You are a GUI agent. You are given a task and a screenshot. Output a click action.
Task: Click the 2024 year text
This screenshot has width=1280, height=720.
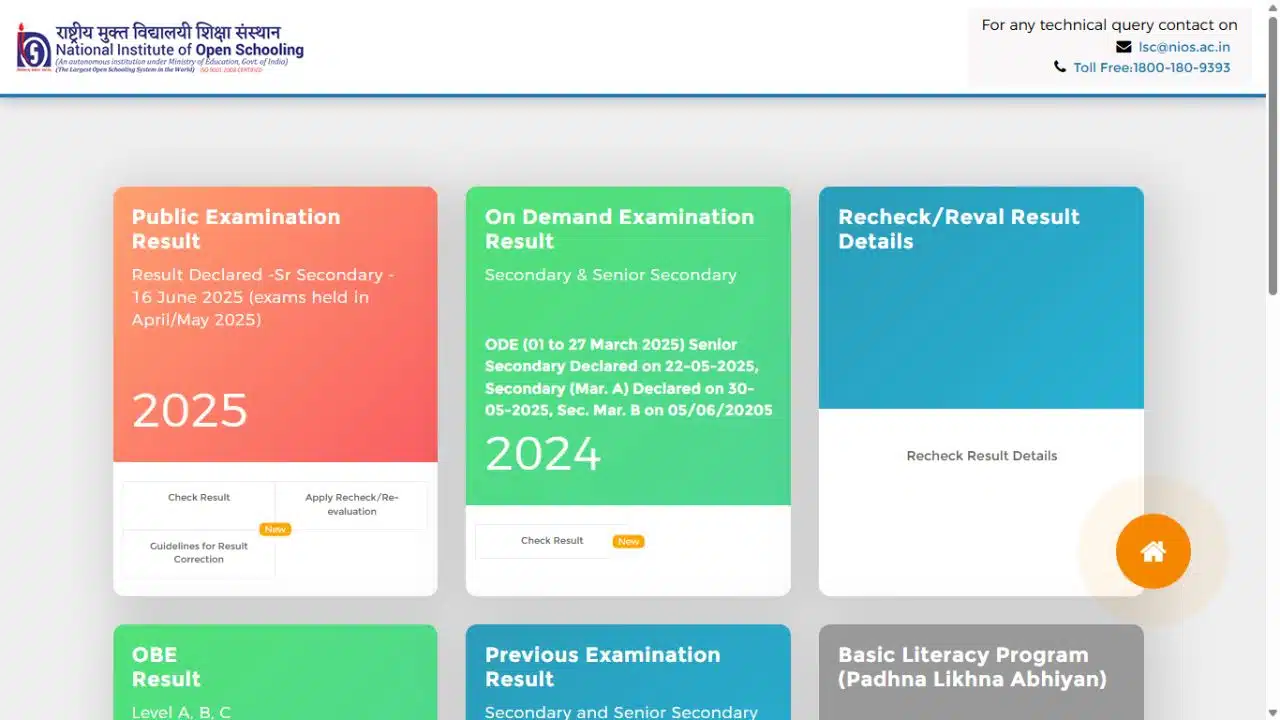pos(543,454)
